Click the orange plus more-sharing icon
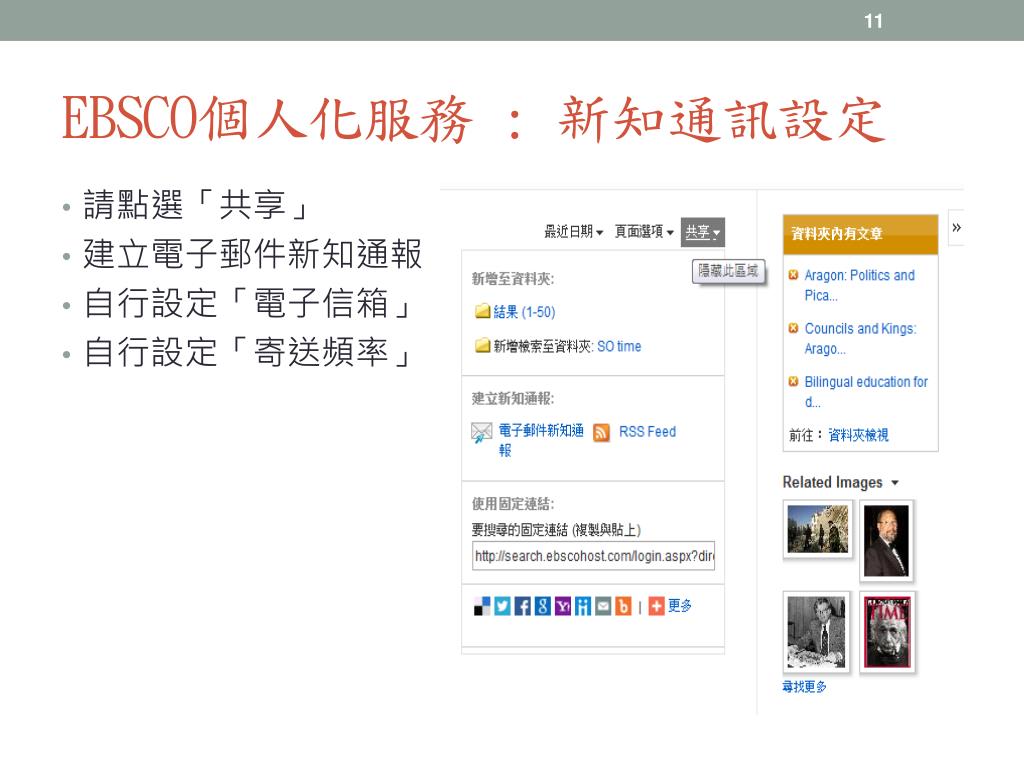The width and height of the screenshot is (1024, 768). click(656, 607)
